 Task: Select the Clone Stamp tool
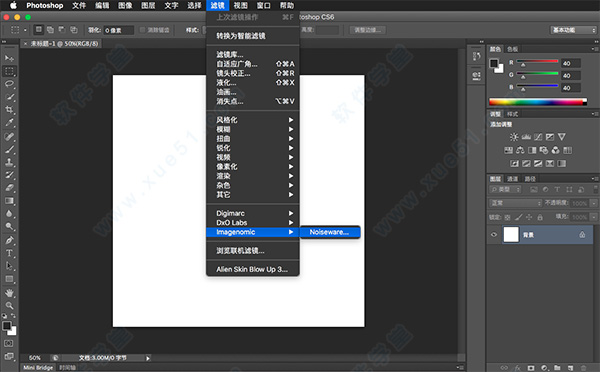(x=9, y=162)
